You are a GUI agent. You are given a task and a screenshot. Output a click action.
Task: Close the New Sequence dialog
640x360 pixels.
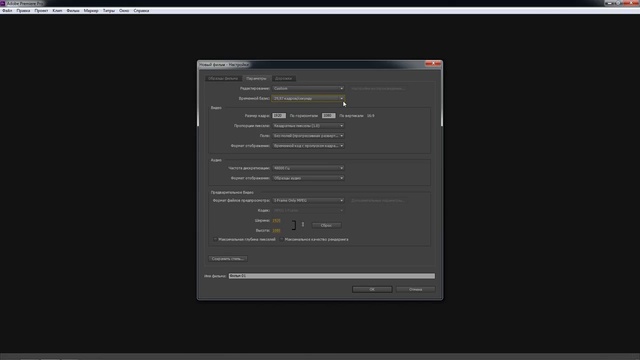click(x=433, y=64)
